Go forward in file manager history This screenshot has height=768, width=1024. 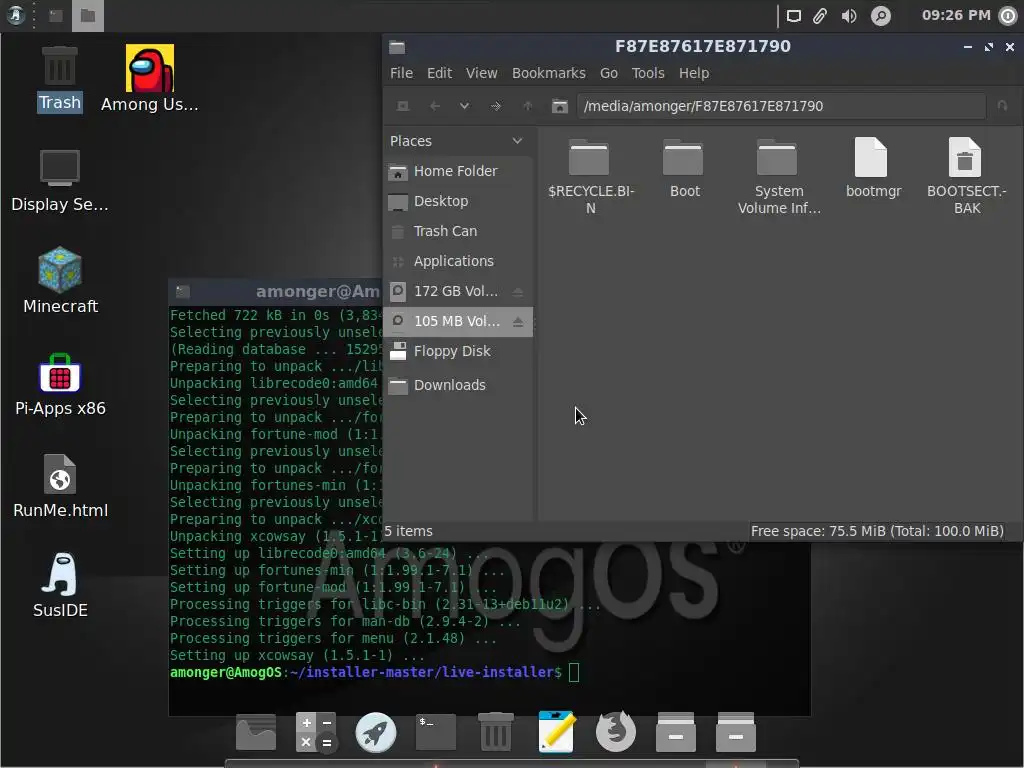pos(496,106)
